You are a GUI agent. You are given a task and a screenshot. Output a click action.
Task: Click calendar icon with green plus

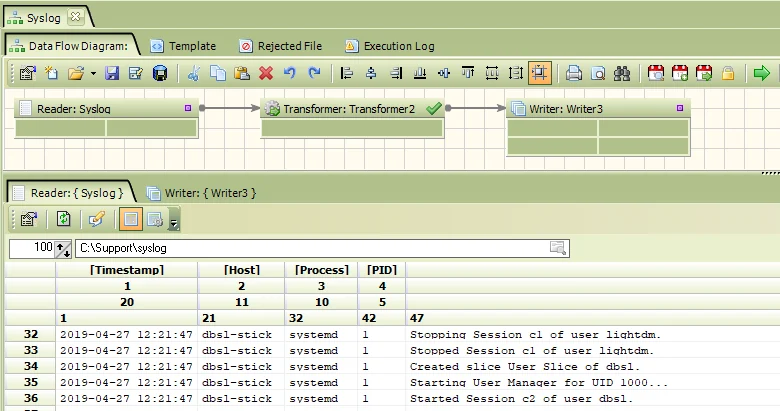[680, 74]
